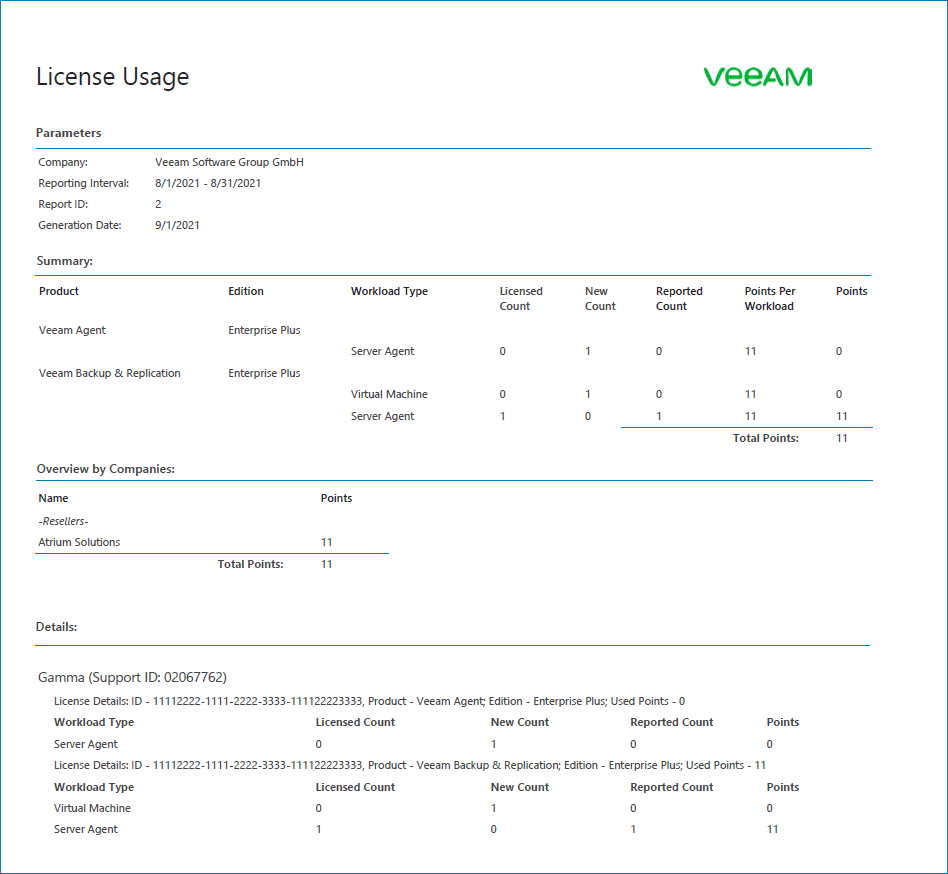Select the -Resellers- group label
This screenshot has width=948, height=874.
63,521
